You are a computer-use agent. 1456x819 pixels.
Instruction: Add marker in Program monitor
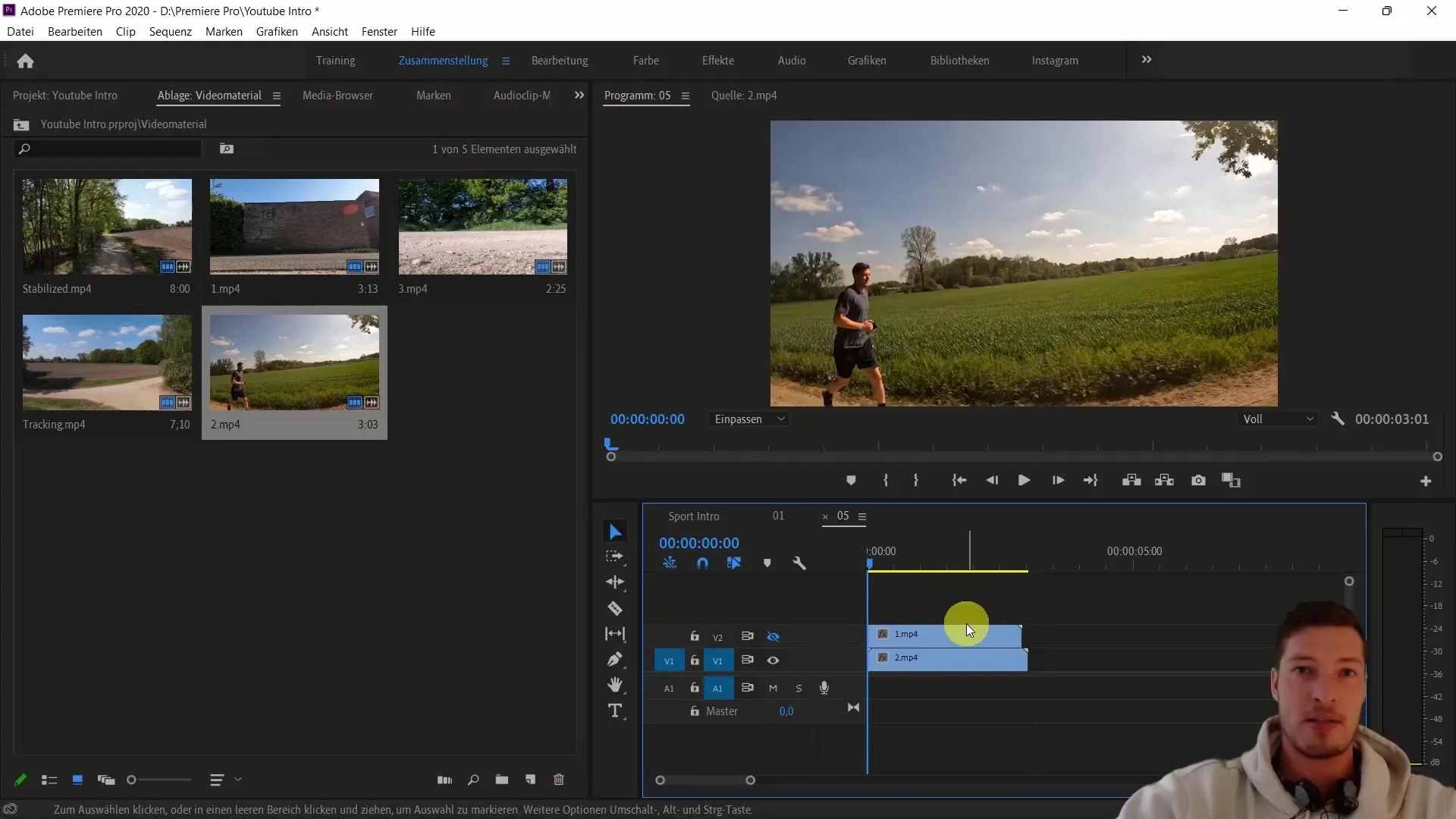coord(851,481)
